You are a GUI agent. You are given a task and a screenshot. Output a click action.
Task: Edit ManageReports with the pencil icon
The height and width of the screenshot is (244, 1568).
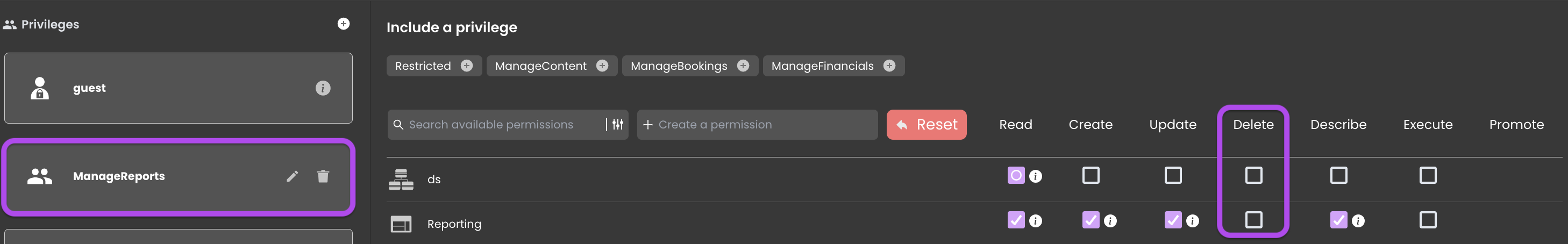292,176
